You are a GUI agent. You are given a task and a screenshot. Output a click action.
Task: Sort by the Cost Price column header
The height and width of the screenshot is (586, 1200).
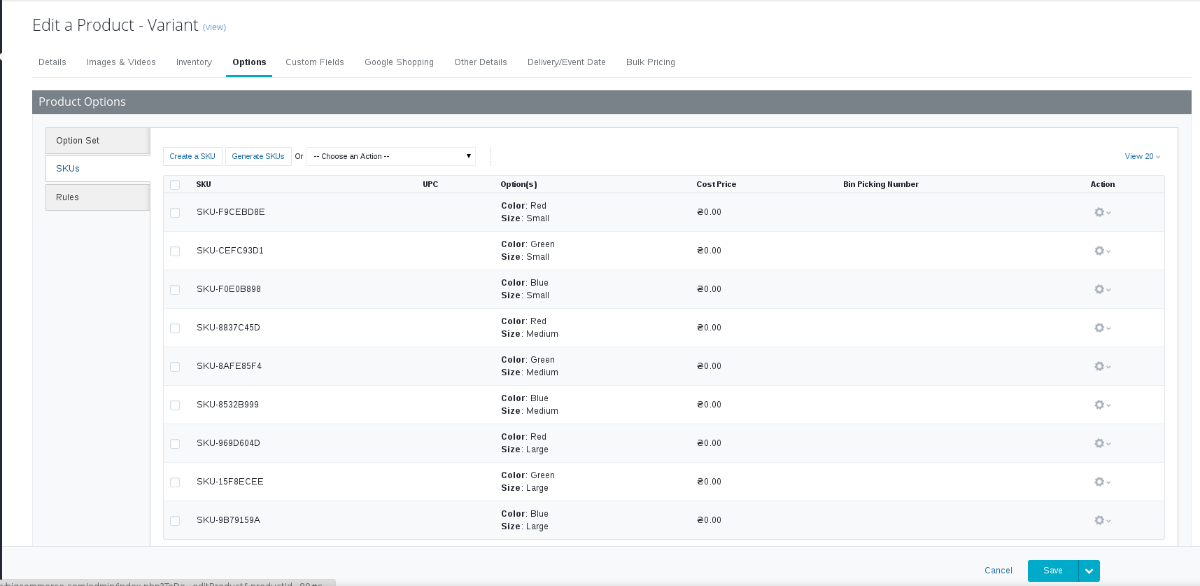click(x=716, y=185)
